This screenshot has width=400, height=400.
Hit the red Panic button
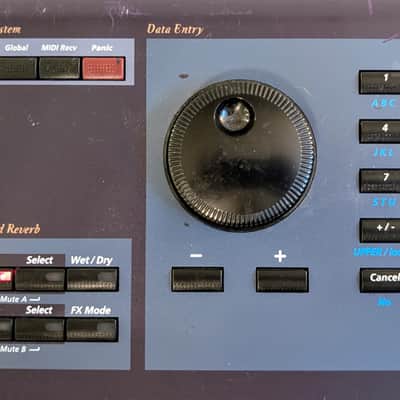coord(103,68)
